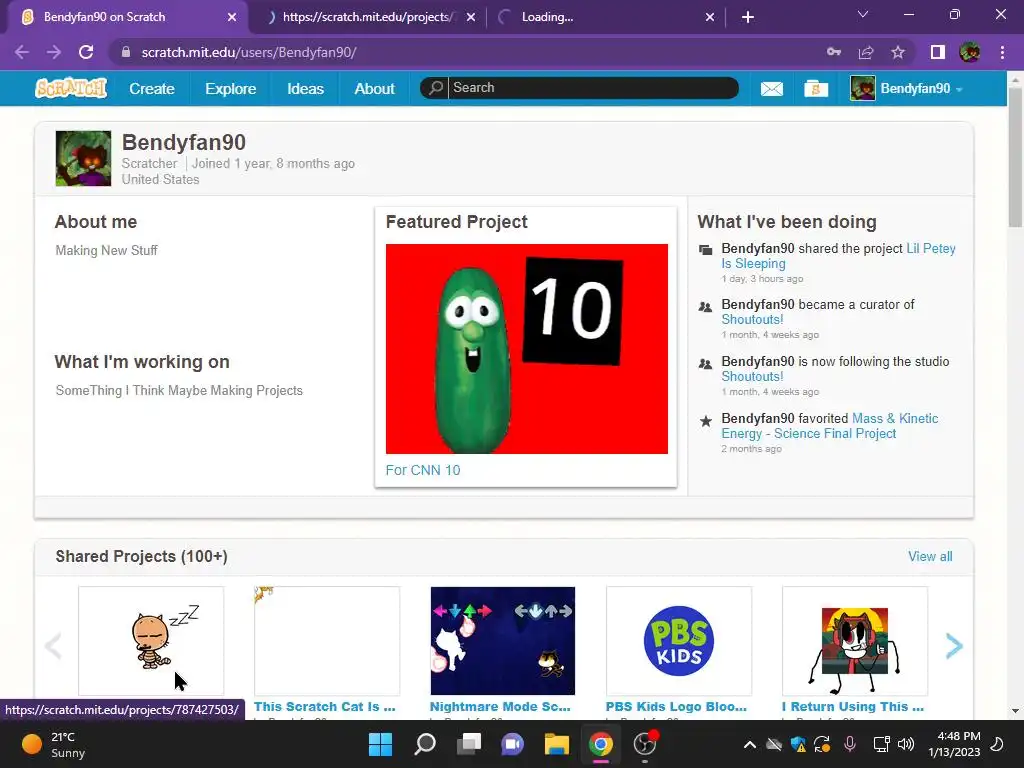1024x768 pixels.
Task: Open the clock showing 4:48 PM 1/13/2023
Action: tap(954, 744)
